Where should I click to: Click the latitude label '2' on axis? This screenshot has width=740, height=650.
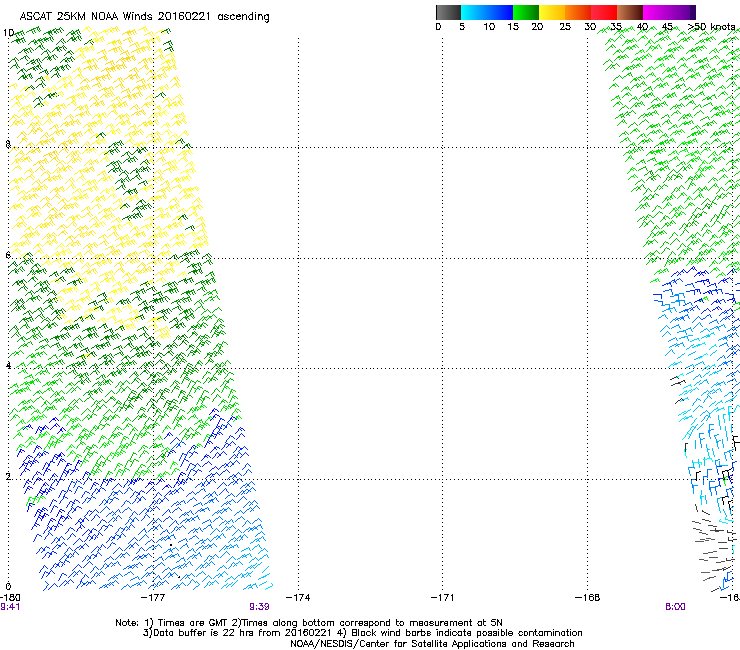8,476
